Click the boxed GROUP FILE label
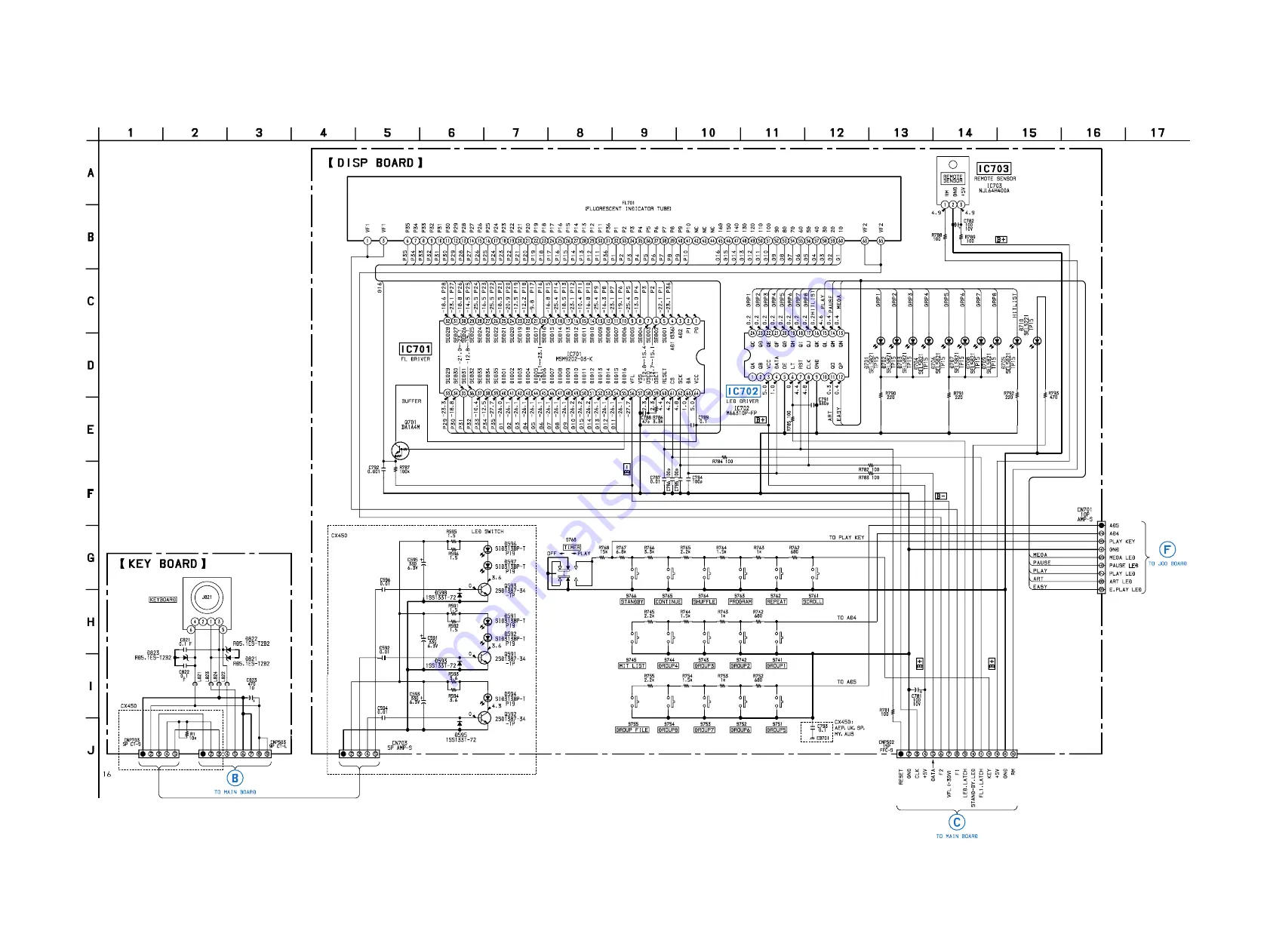Image resolution: width=1267 pixels, height=952 pixels. point(632,730)
